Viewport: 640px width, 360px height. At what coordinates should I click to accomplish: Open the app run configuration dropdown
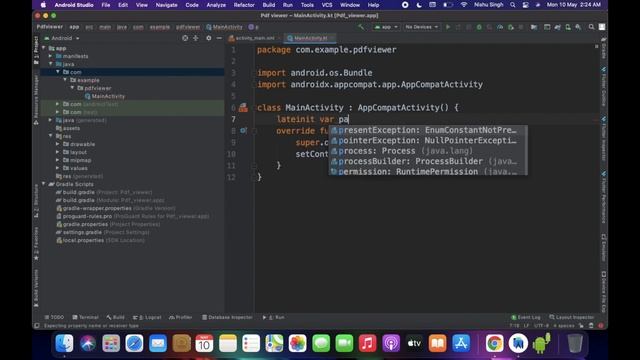pyautogui.click(x=386, y=27)
